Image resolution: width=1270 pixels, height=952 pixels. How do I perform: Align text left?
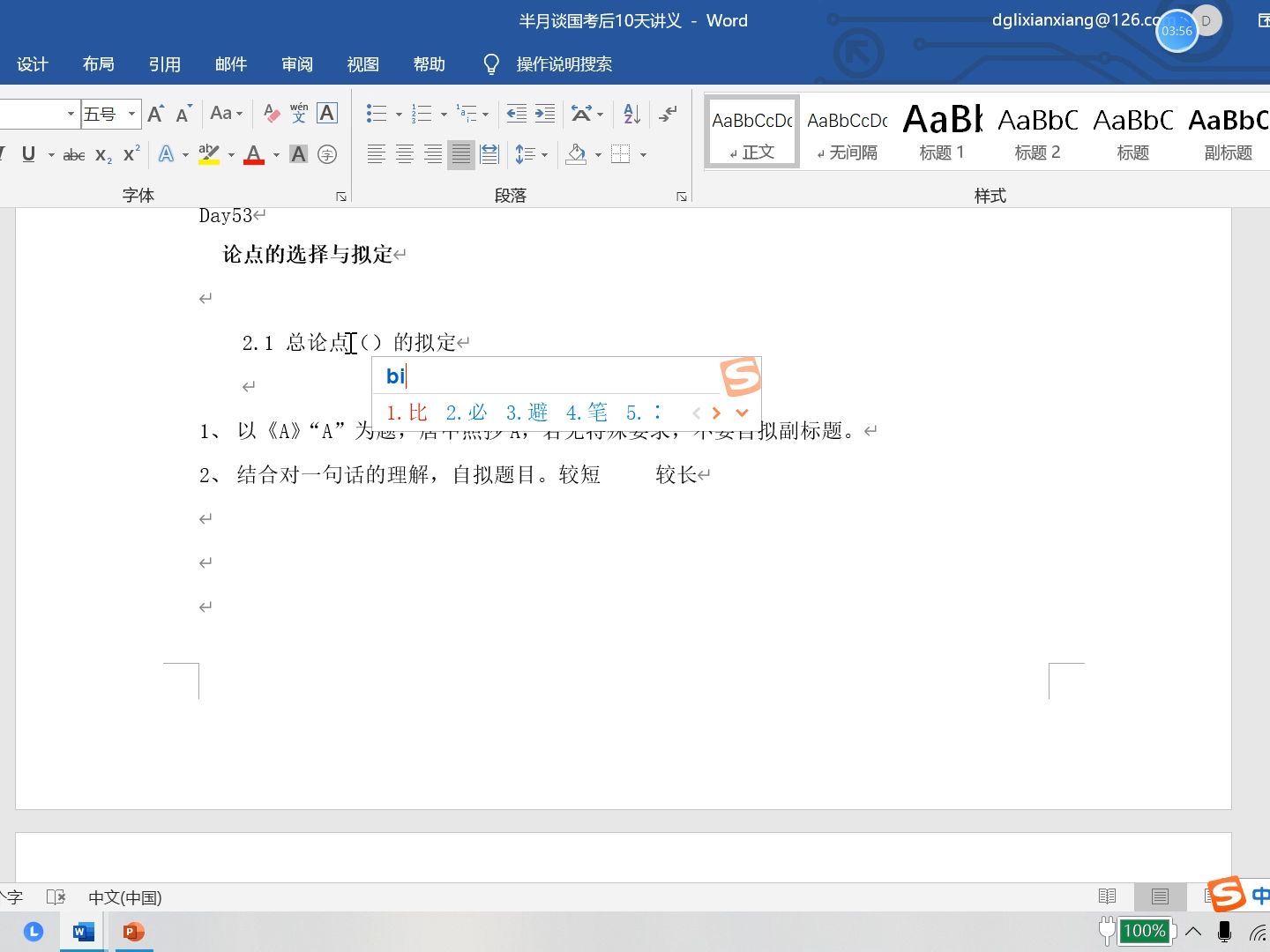377,154
